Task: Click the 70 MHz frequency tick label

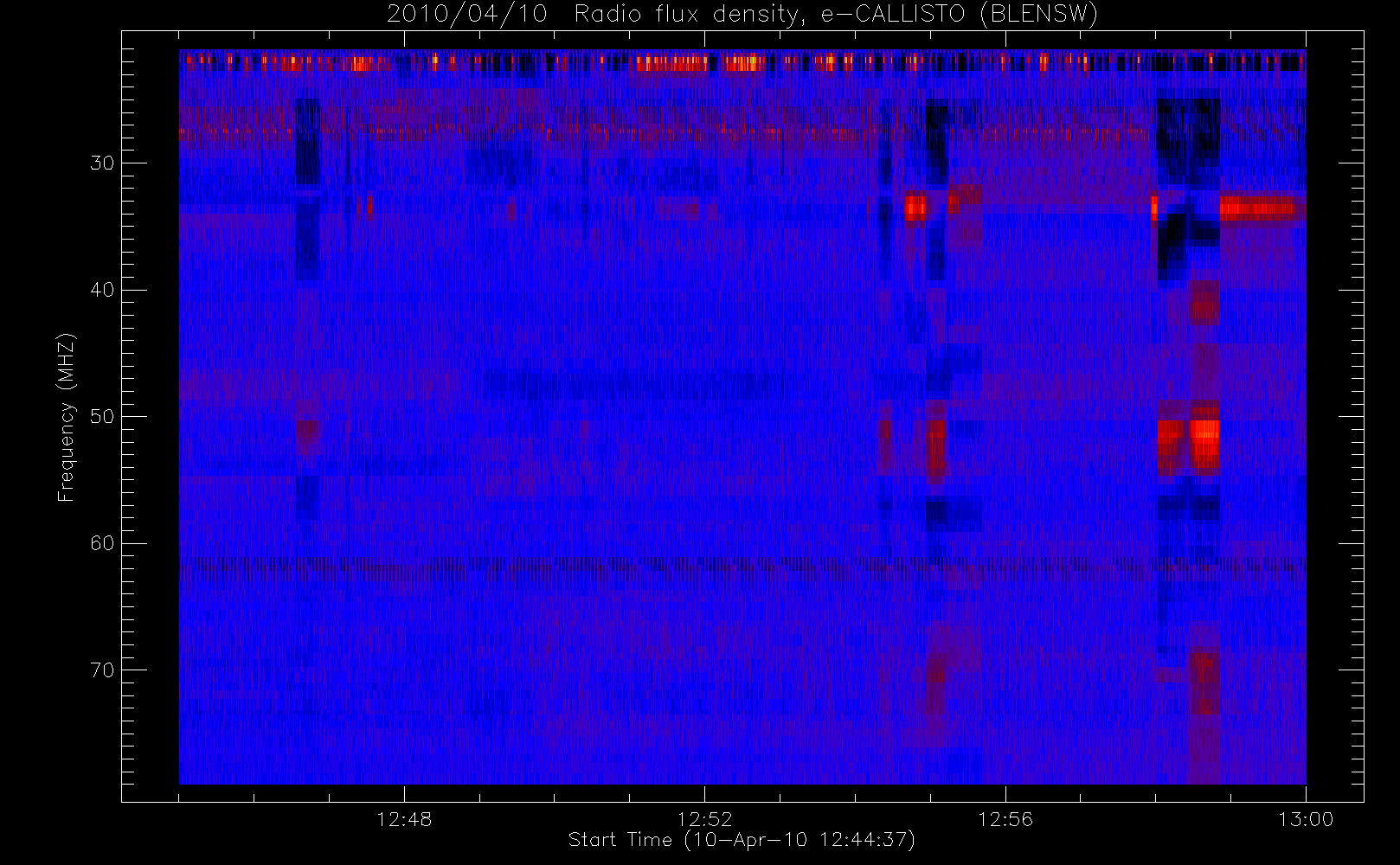Action: (x=101, y=670)
